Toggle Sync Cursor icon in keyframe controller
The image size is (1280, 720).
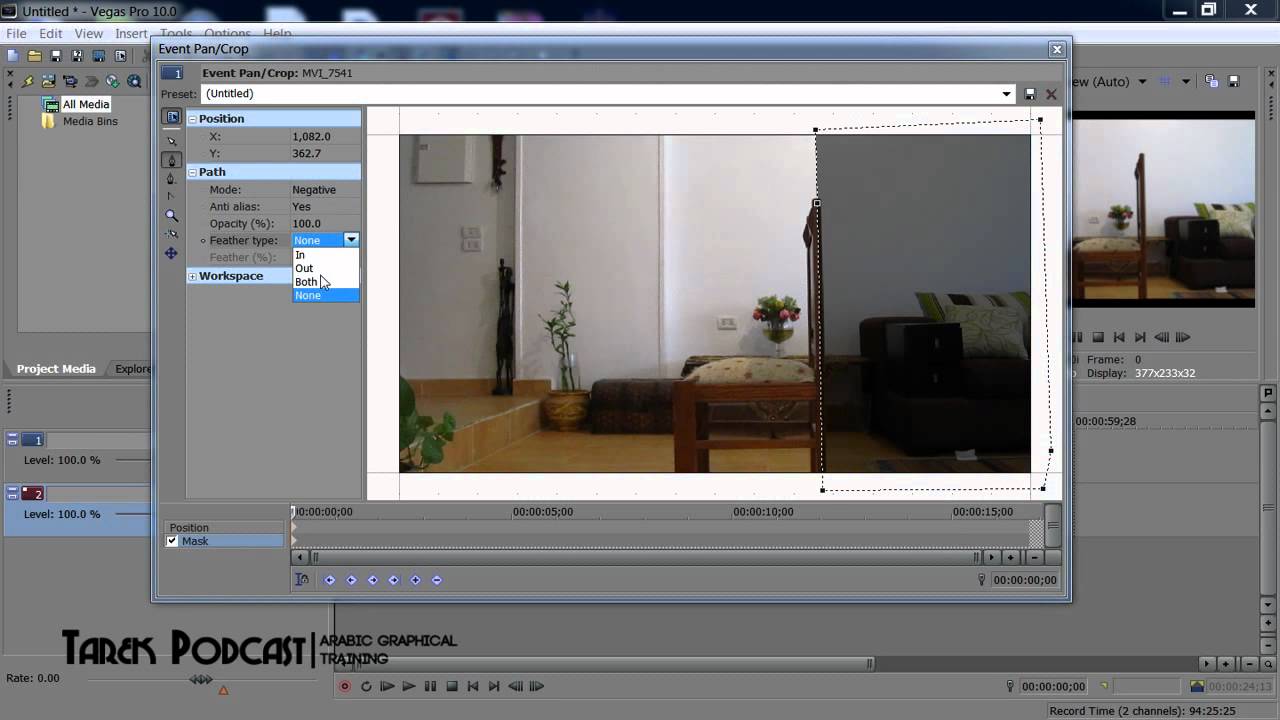pos(301,580)
